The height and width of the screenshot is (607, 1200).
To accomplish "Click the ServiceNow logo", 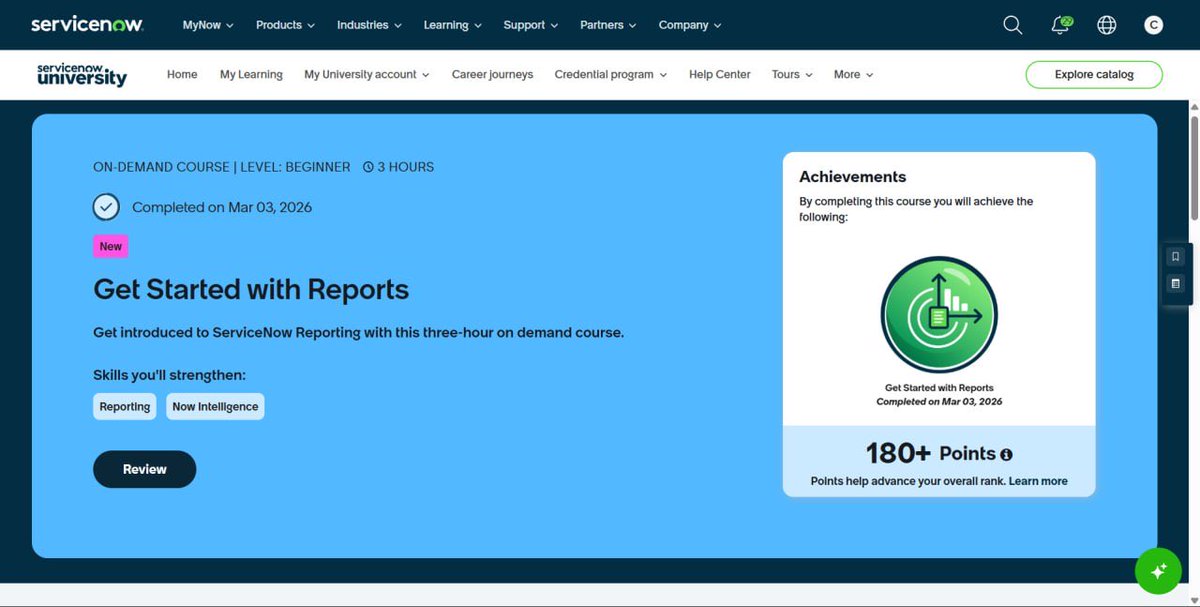I will [x=87, y=24].
